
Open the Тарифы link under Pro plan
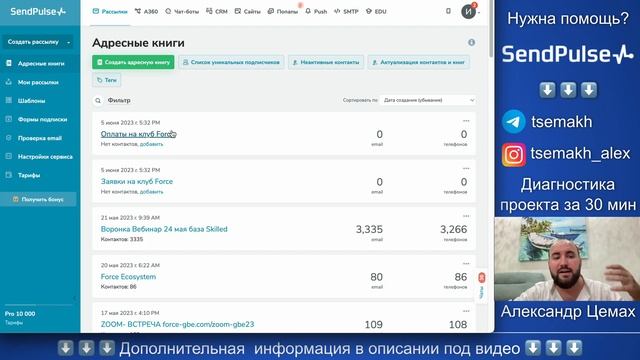click(x=14, y=323)
